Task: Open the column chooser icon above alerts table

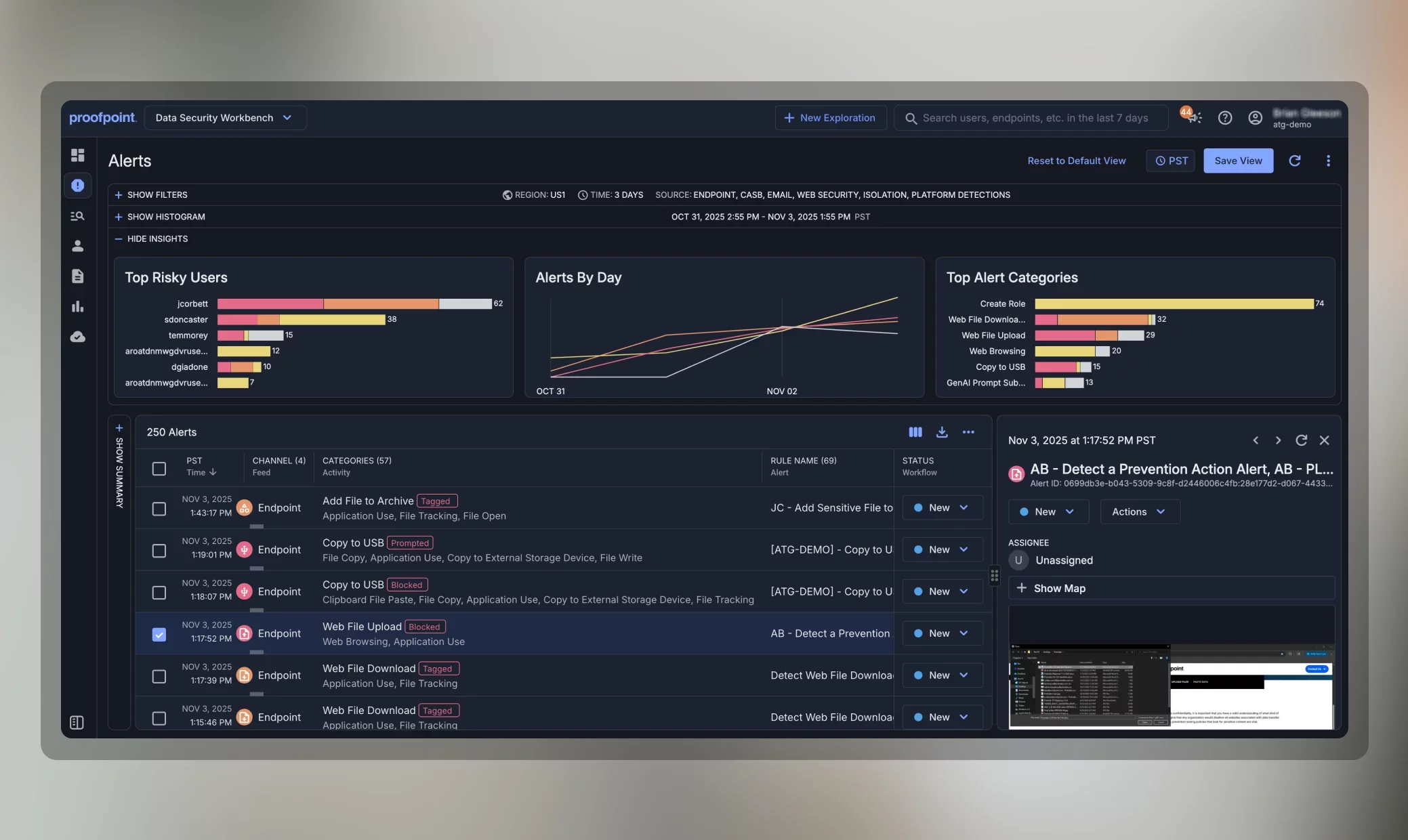Action: pos(915,432)
